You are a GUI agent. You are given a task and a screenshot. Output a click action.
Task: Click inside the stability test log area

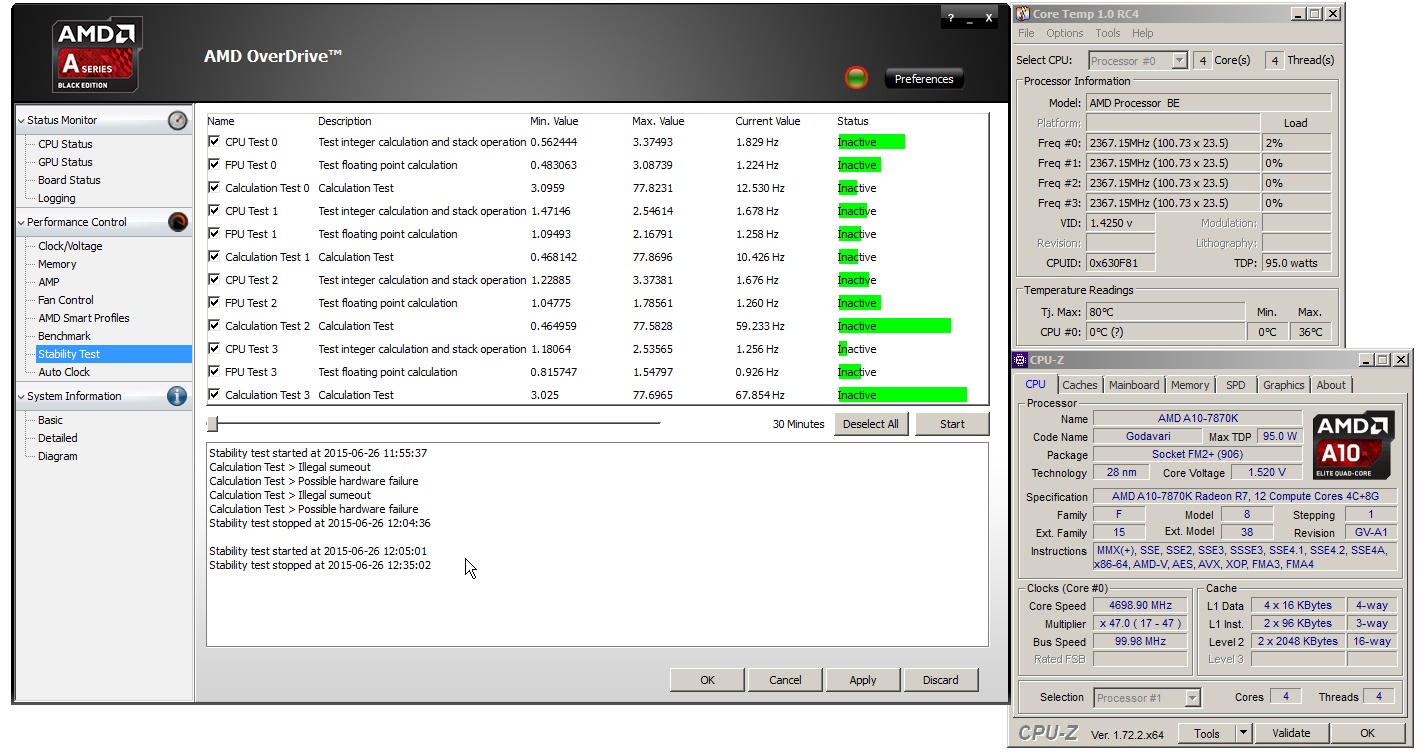click(597, 544)
